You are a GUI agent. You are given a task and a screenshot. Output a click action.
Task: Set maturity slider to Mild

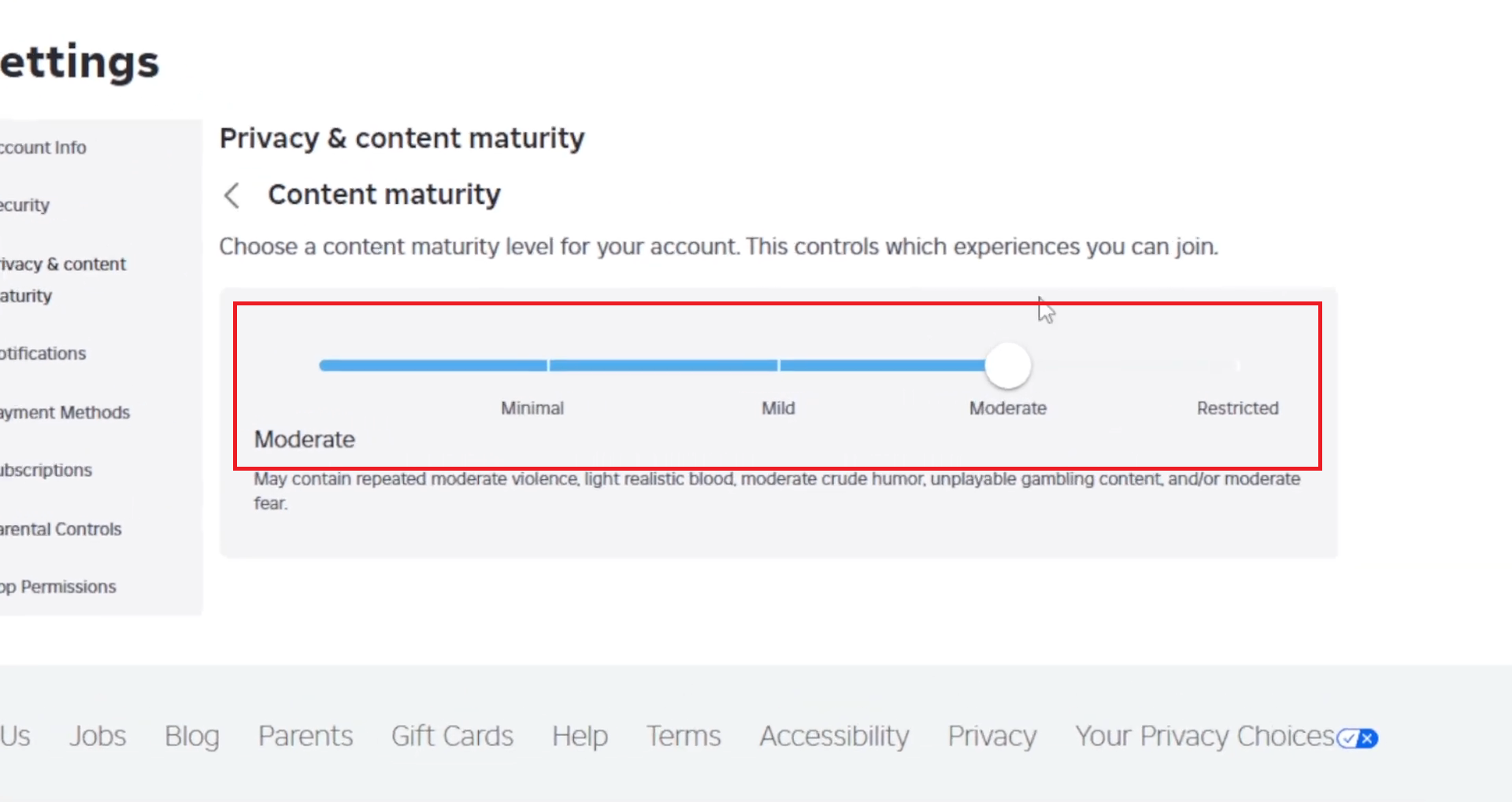[x=778, y=366]
